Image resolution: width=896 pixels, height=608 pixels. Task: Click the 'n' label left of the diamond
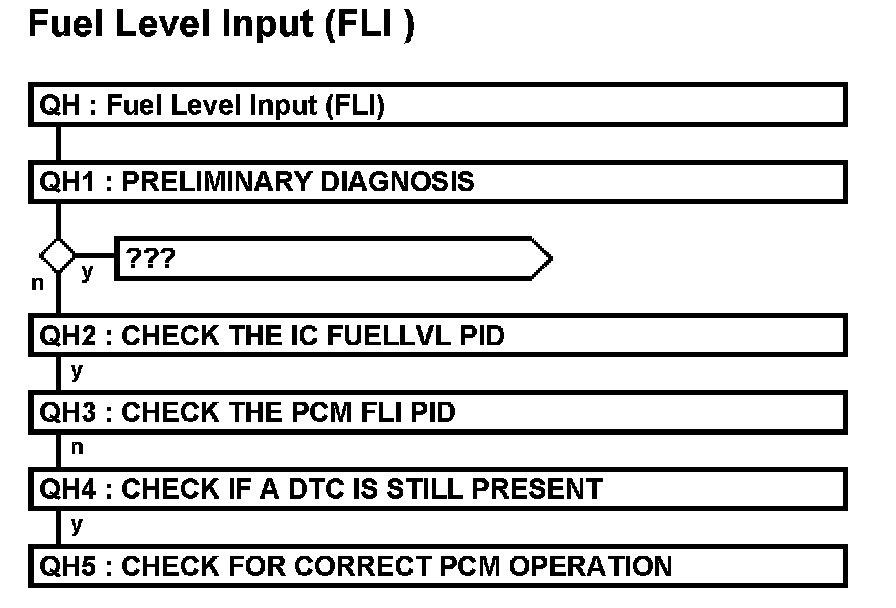point(37,282)
